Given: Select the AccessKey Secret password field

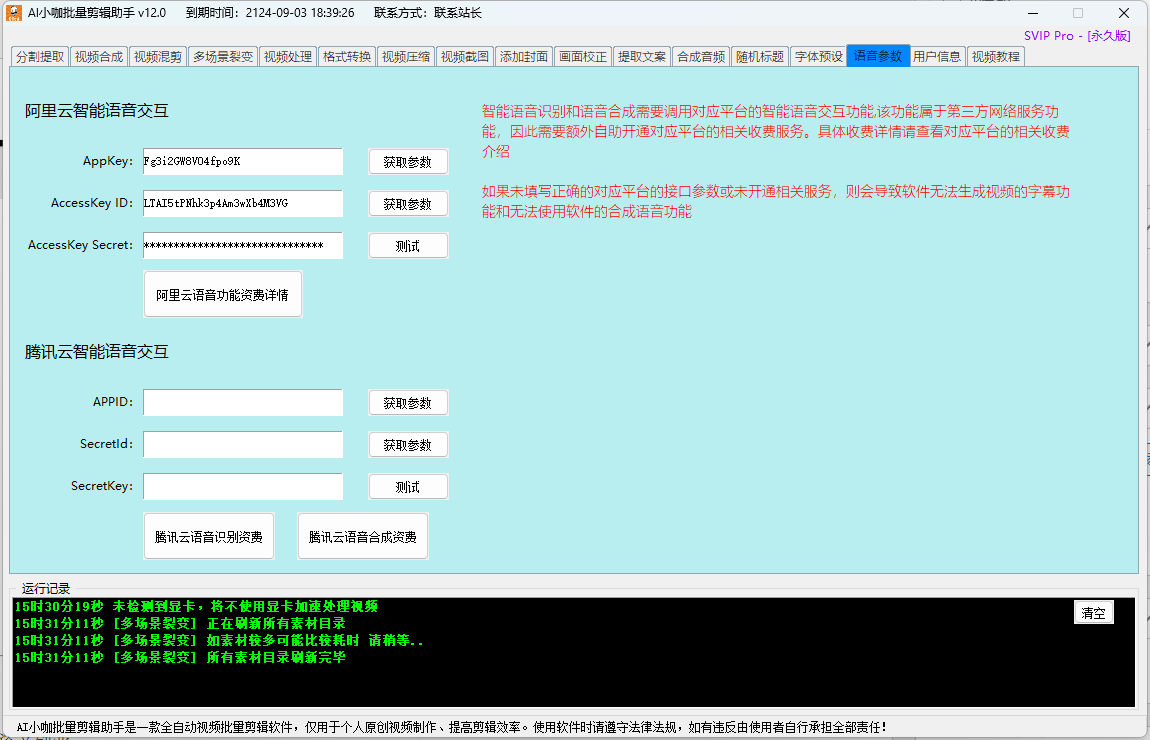Looking at the screenshot, I should [242, 246].
